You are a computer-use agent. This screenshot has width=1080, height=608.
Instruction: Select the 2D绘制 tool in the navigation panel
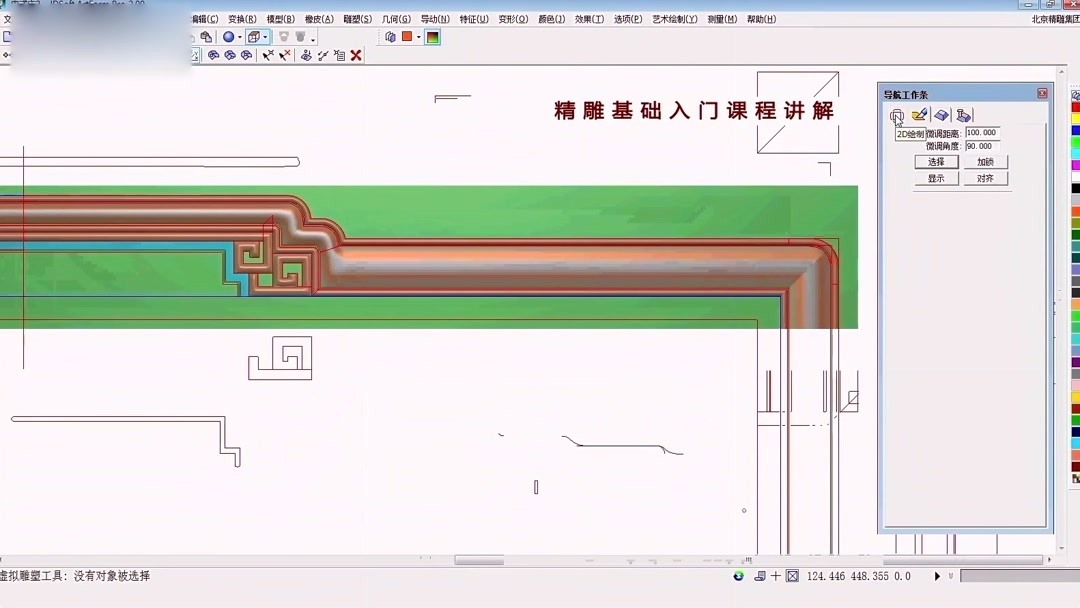pyautogui.click(x=897, y=115)
